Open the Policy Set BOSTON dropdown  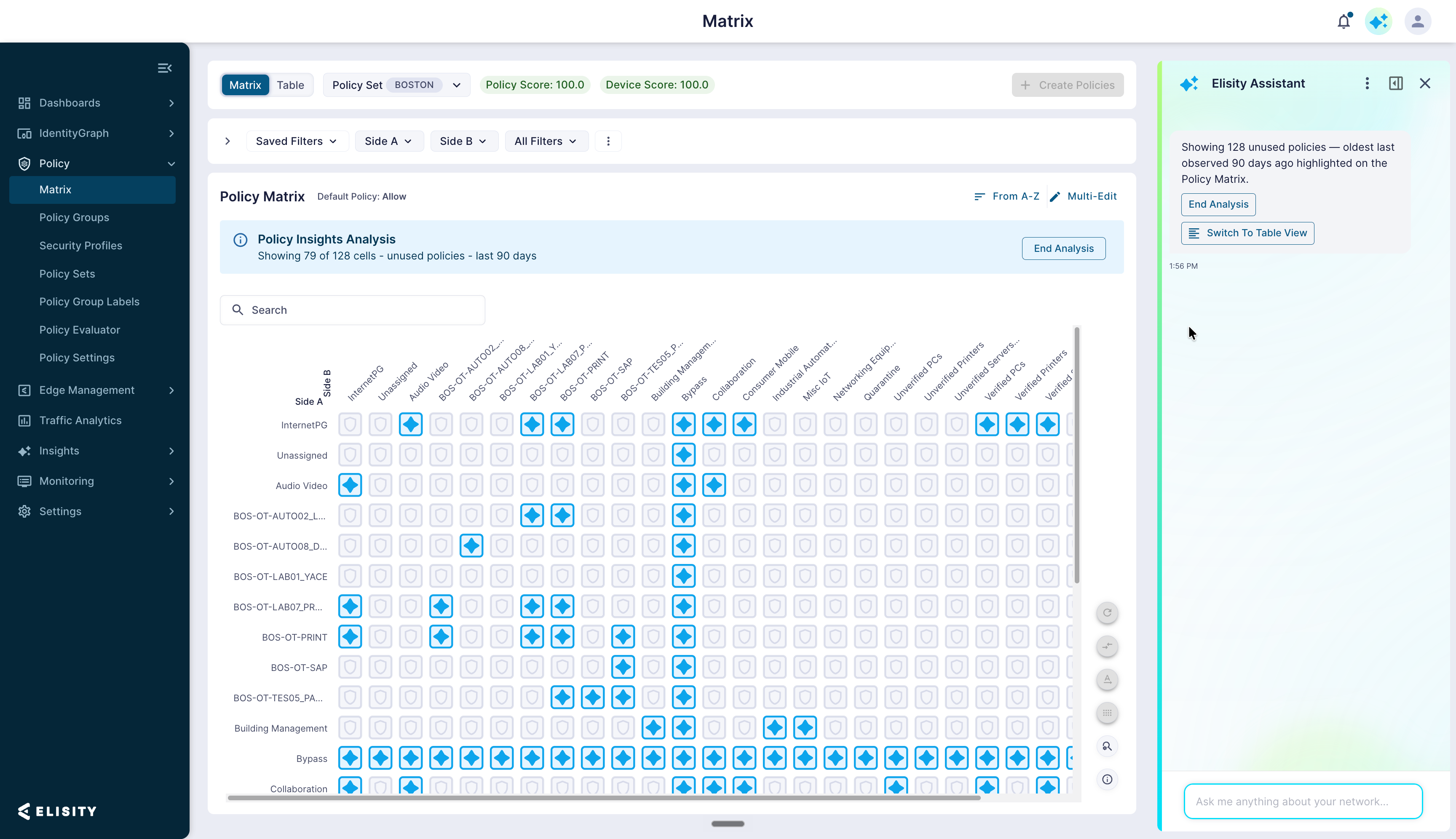[x=396, y=85]
